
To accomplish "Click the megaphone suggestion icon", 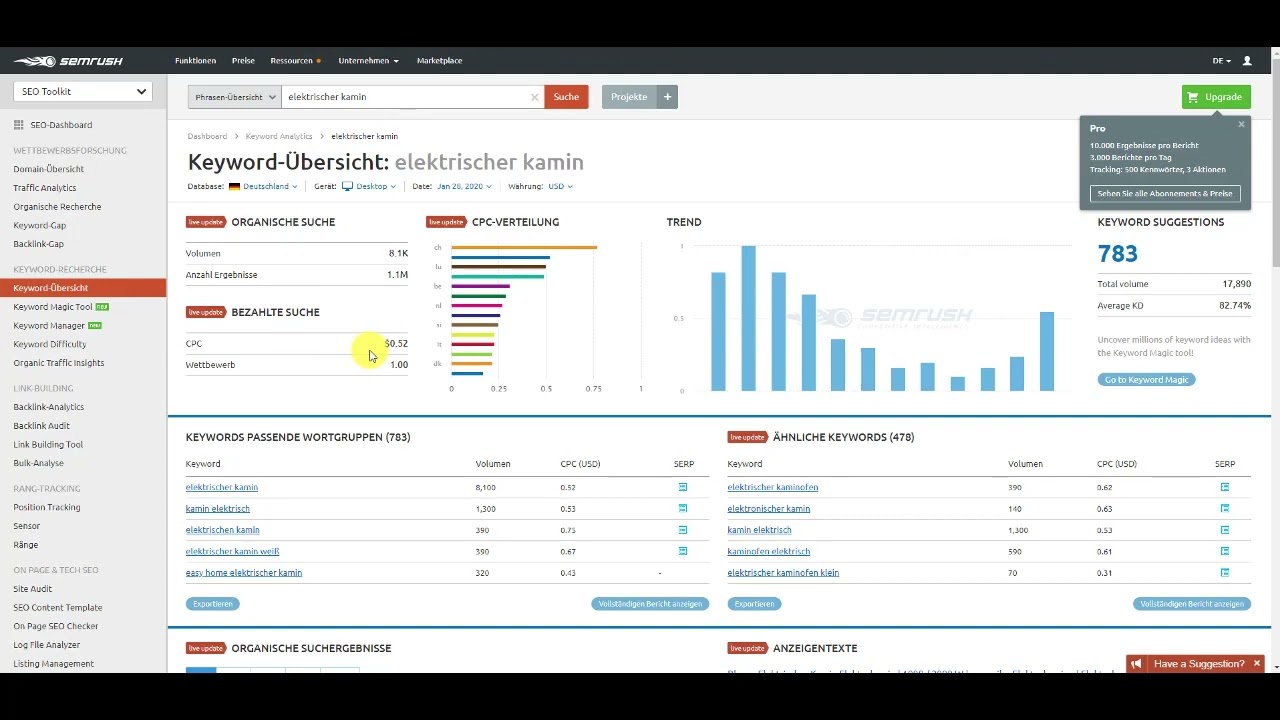I will tap(1137, 664).
